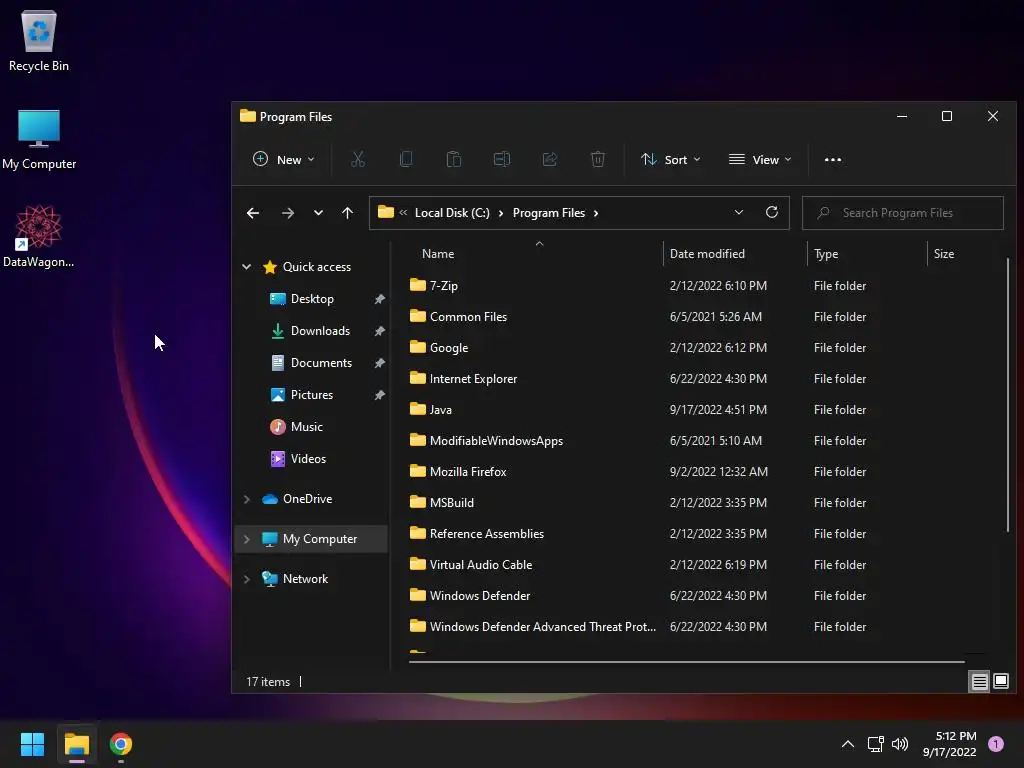
Task: Click the Paste clipboard icon
Action: pos(453,159)
